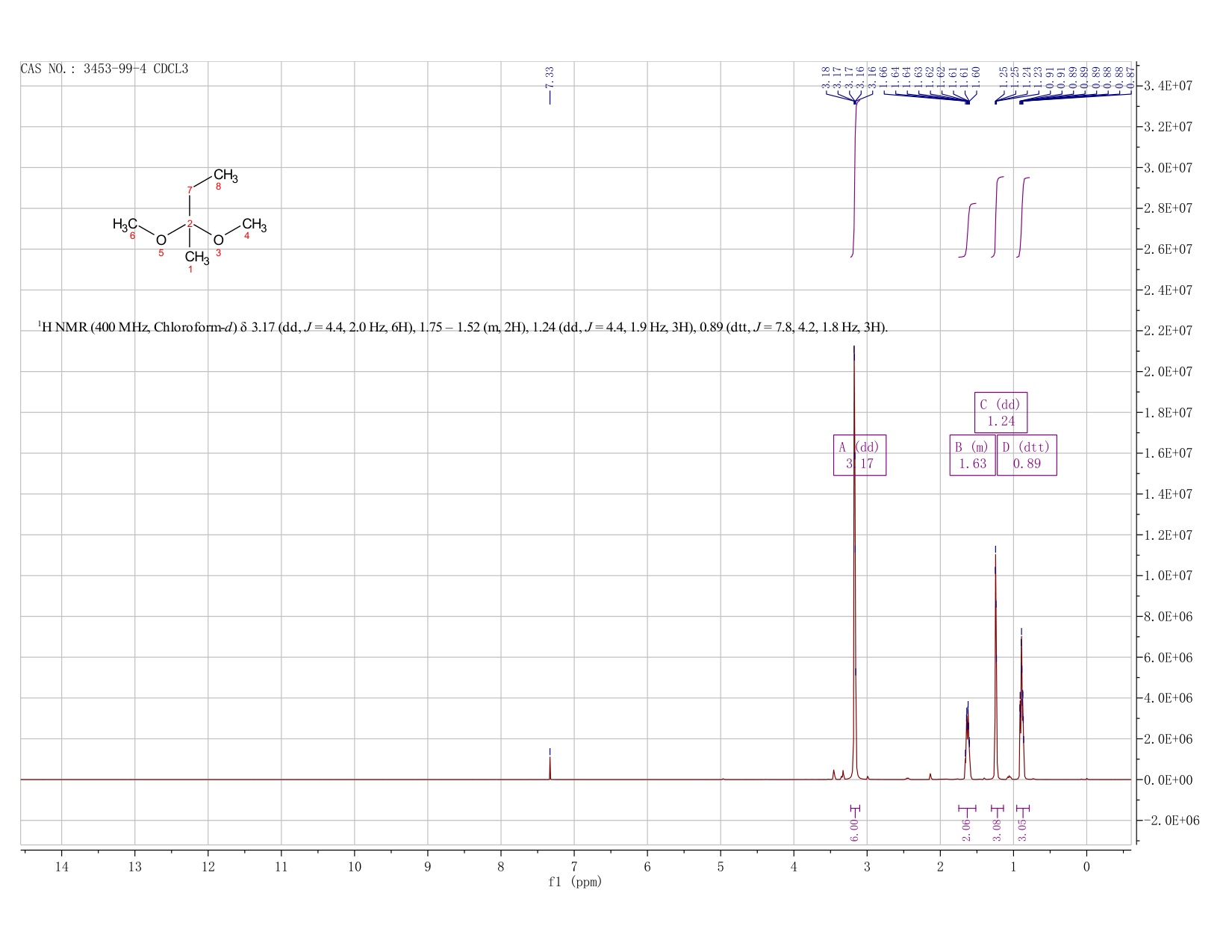Click the CH3 group labeled 1 in the structure
This screenshot has width=1232, height=952.
[197, 258]
